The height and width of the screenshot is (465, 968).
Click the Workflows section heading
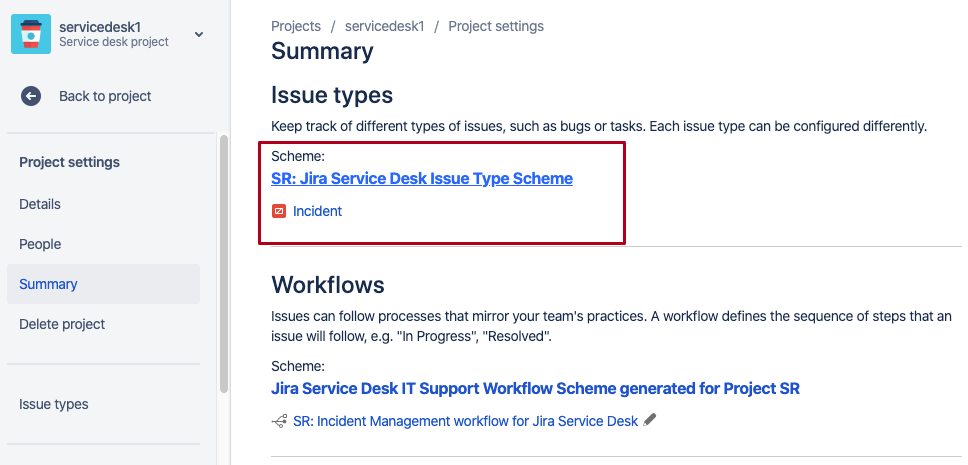tap(328, 285)
